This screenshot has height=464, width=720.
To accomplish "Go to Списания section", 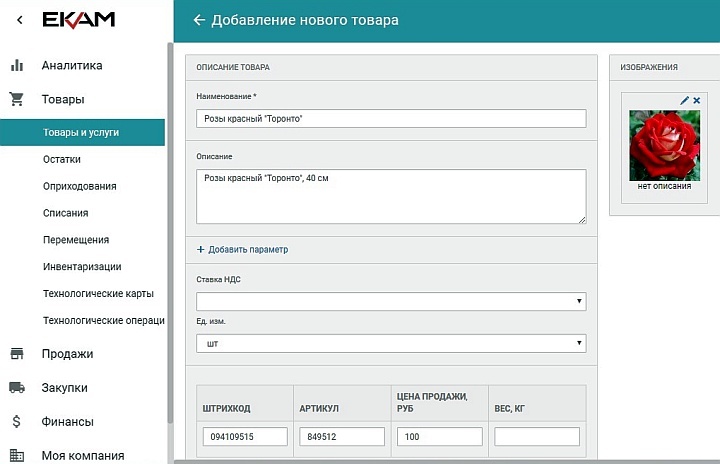I will (x=66, y=213).
